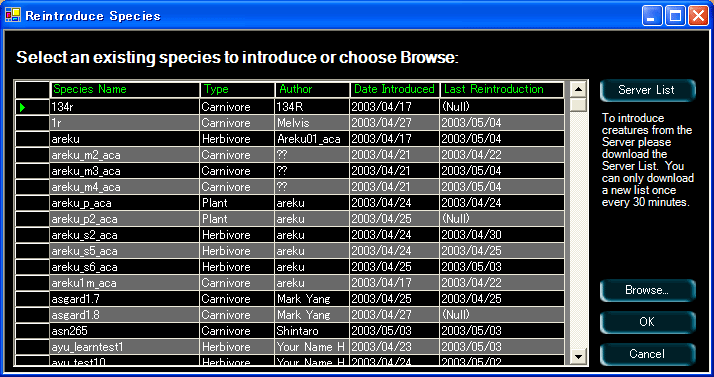Download the Server List

point(648,90)
